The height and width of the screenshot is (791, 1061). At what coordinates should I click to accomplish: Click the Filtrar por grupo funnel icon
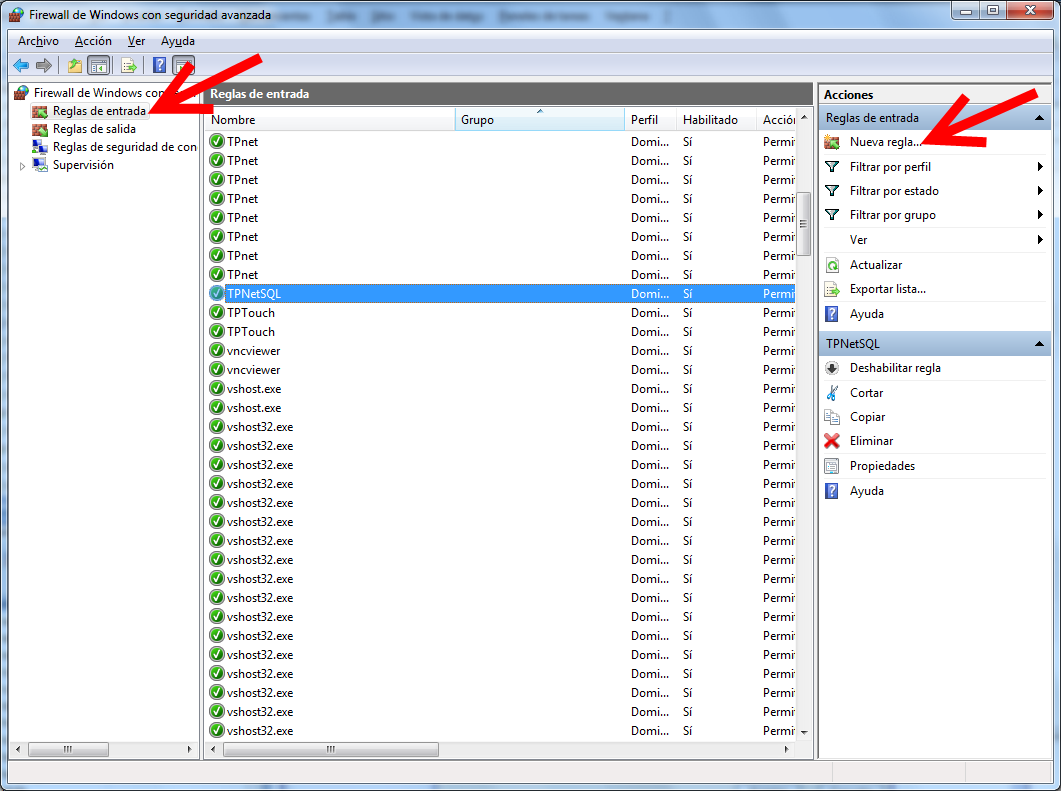tap(832, 215)
